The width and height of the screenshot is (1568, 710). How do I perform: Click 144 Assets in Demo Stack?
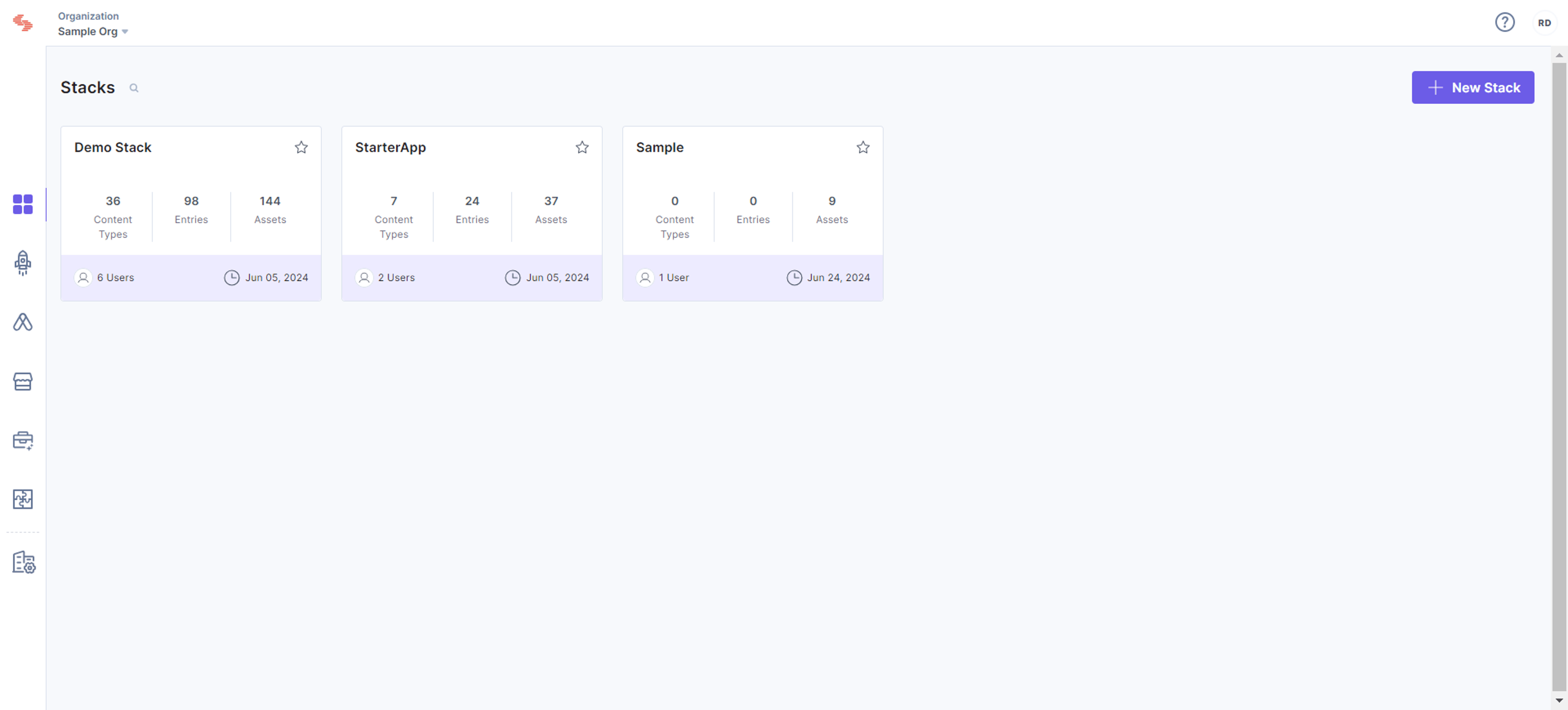269,210
